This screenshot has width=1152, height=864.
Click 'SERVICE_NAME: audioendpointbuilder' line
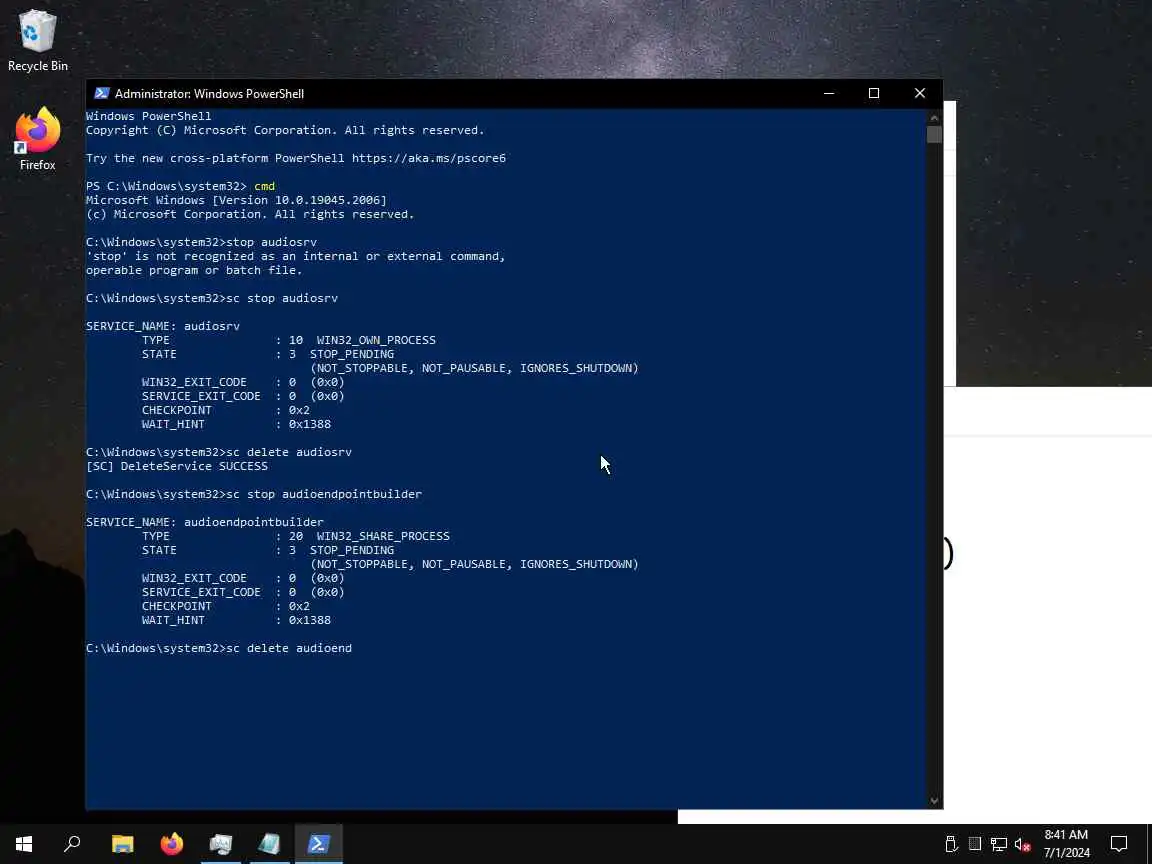[205, 522]
